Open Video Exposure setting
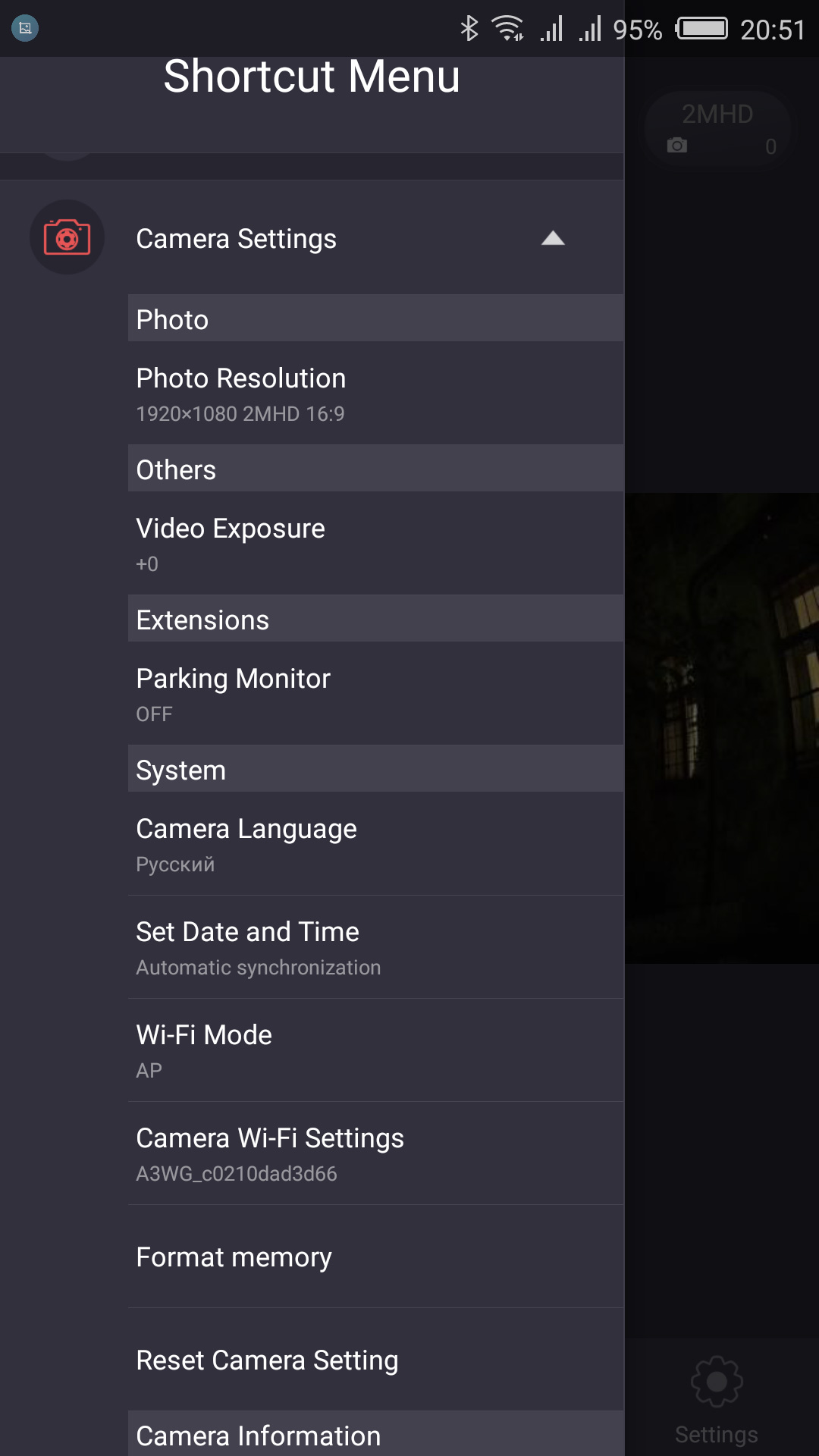The image size is (819, 1456). tap(375, 543)
